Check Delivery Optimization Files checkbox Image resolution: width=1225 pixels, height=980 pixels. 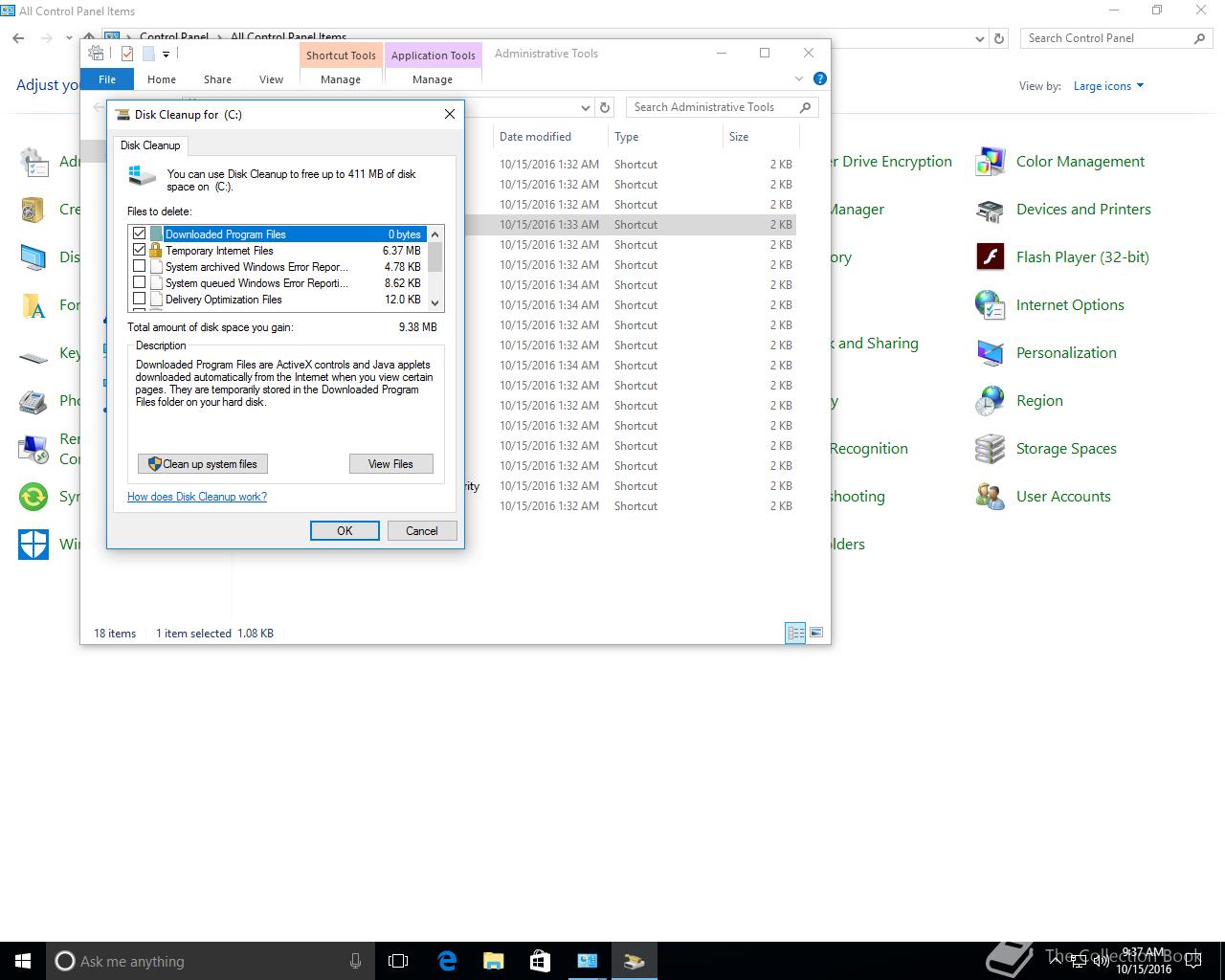(140, 299)
